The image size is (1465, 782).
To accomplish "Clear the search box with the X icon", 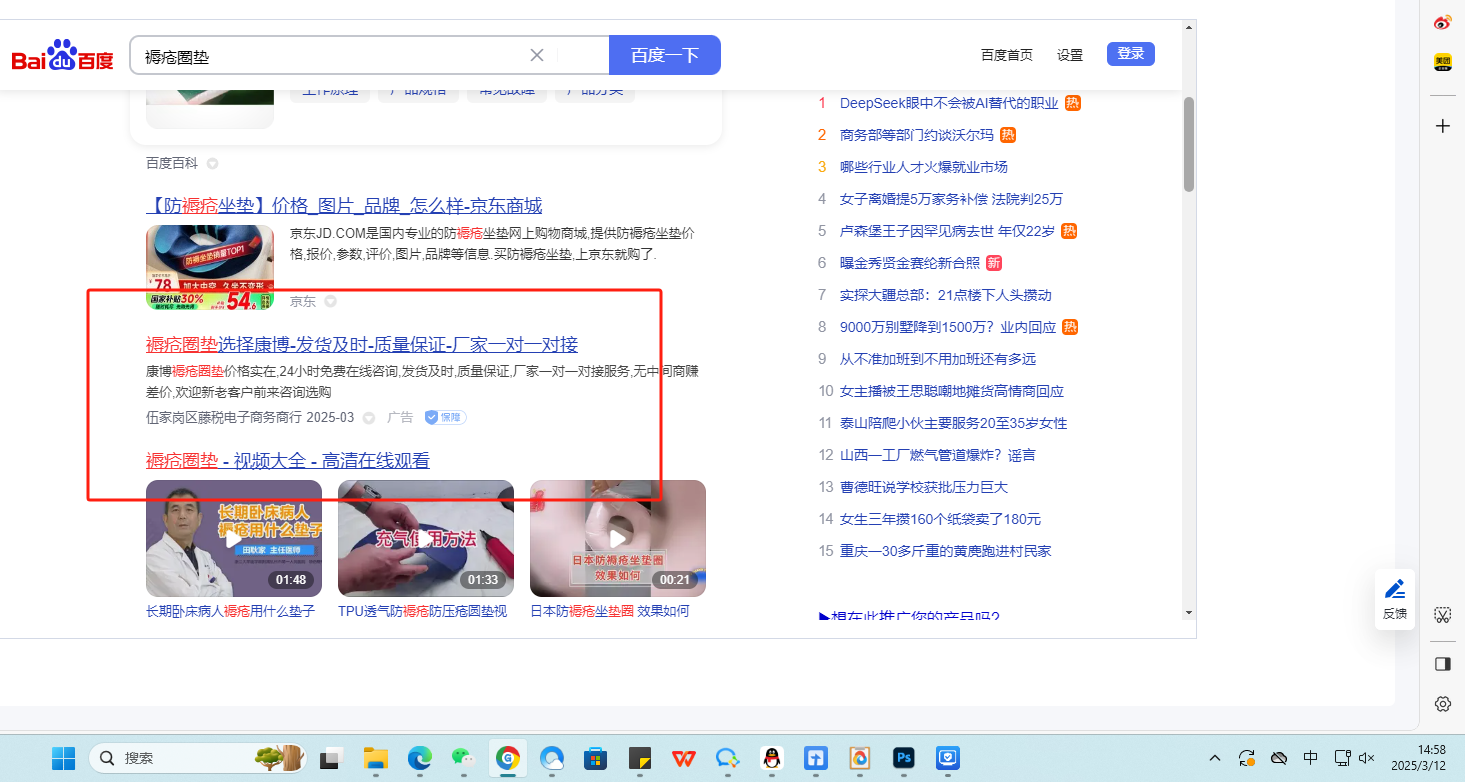I will (x=537, y=55).
